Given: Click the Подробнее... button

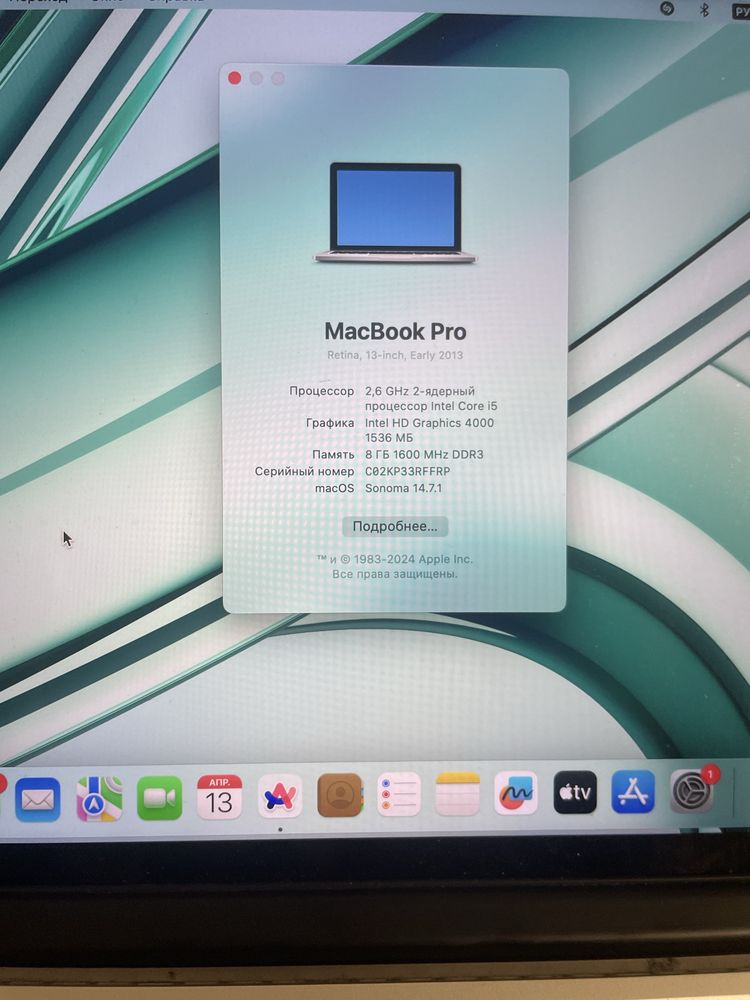Looking at the screenshot, I should [x=395, y=527].
